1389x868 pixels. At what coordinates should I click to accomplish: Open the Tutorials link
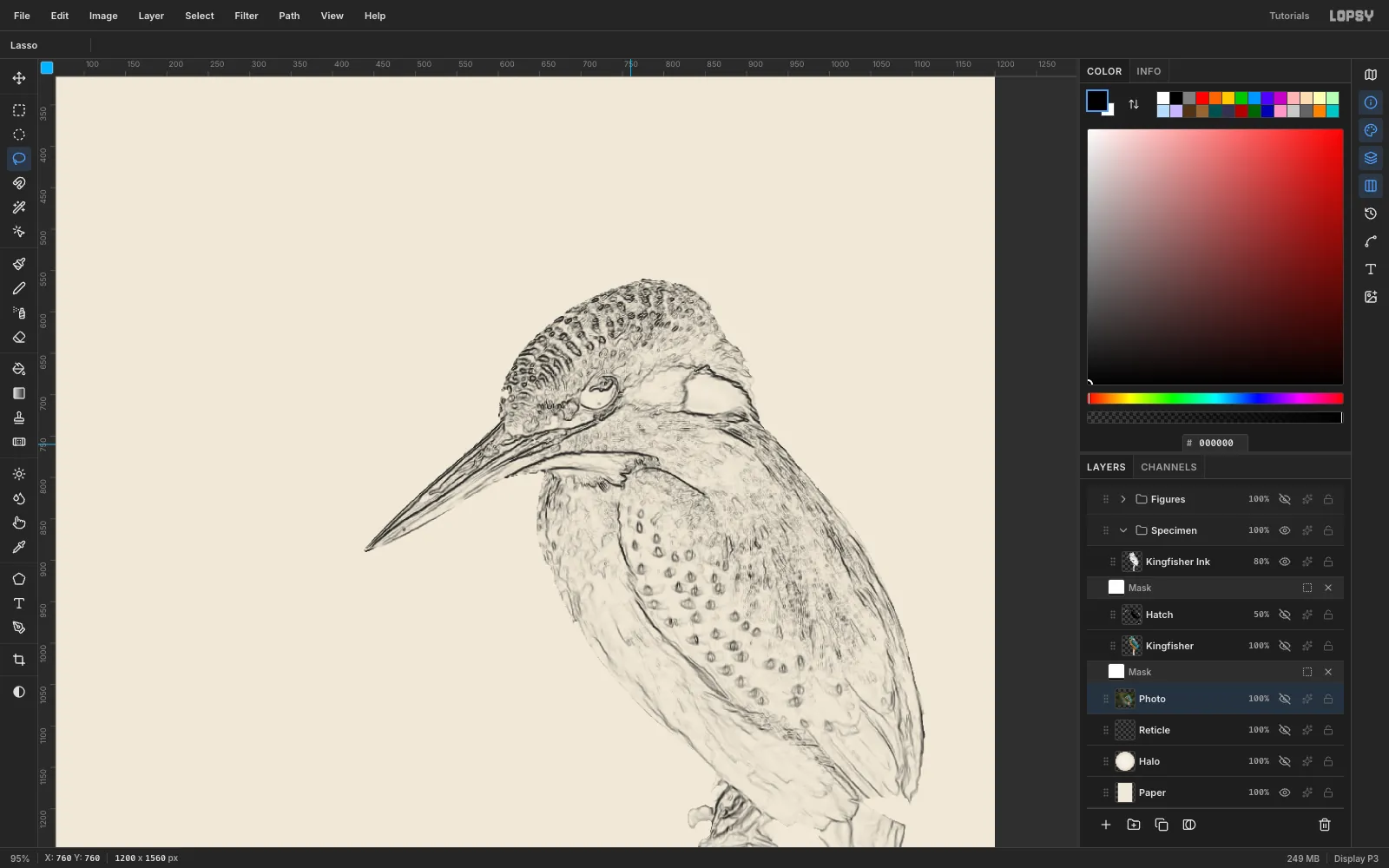point(1289,16)
